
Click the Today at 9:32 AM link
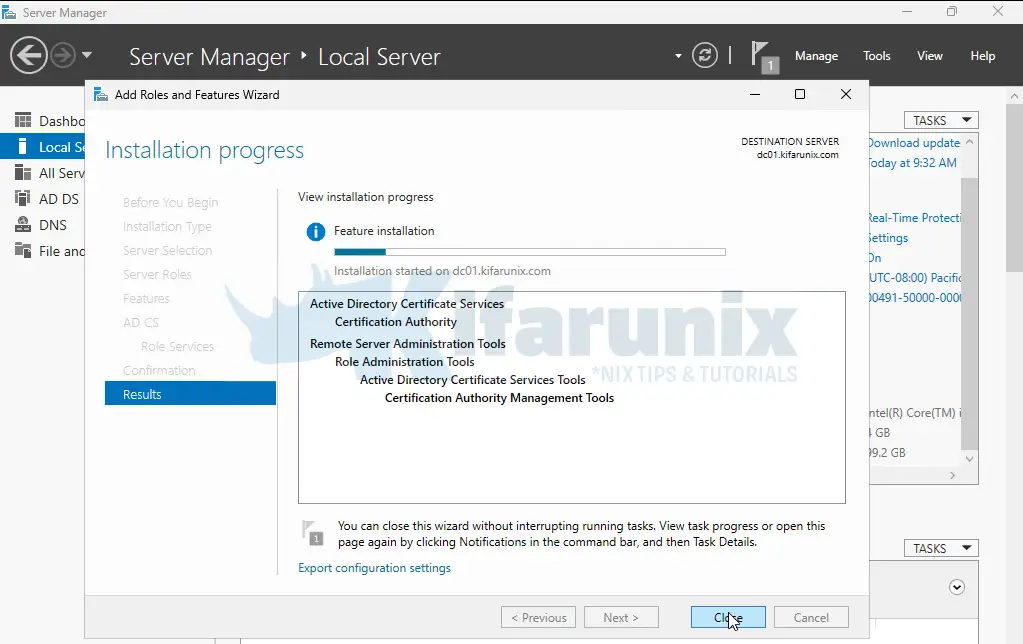(x=913, y=162)
